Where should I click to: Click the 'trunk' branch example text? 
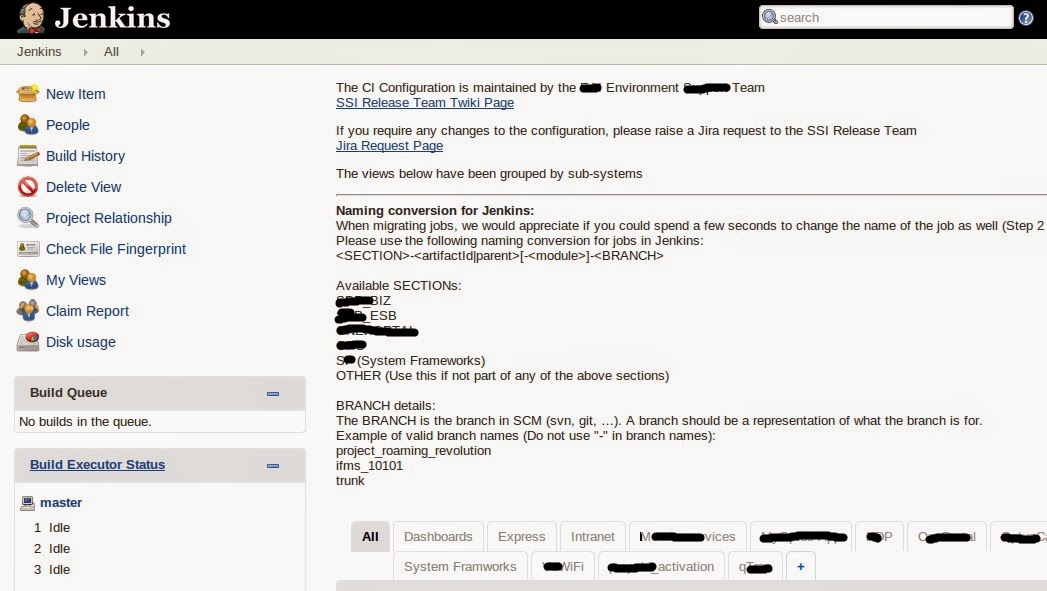tap(350, 481)
